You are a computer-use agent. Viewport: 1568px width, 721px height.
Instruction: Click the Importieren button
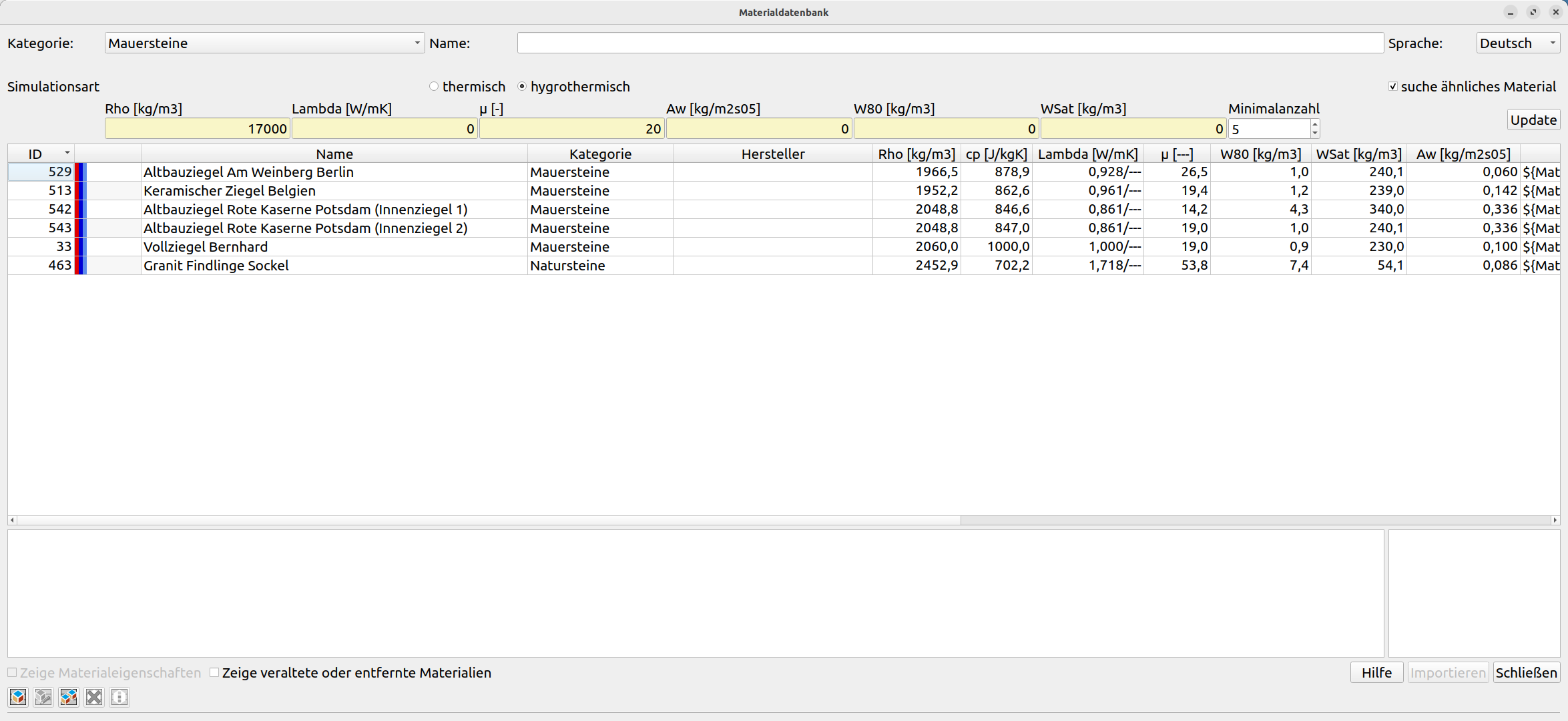pyautogui.click(x=1448, y=673)
